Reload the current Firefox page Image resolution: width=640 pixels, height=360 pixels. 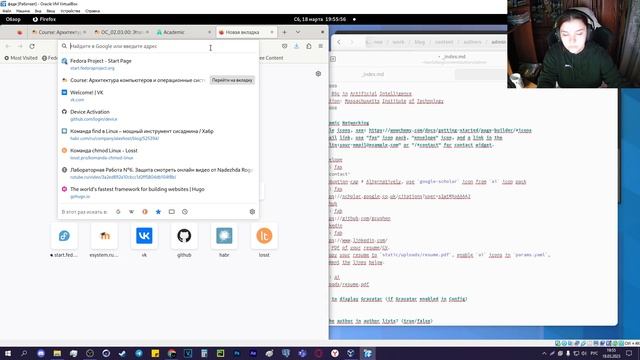pos(32,47)
